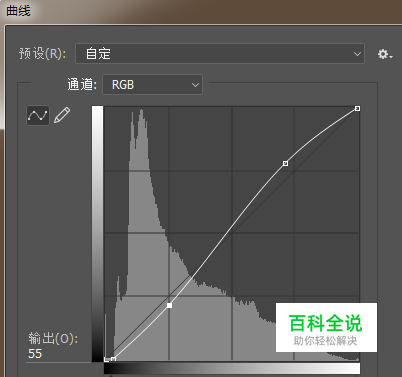402x377 pixels.
Task: Open the 预设 preset dropdown
Action: [220, 53]
